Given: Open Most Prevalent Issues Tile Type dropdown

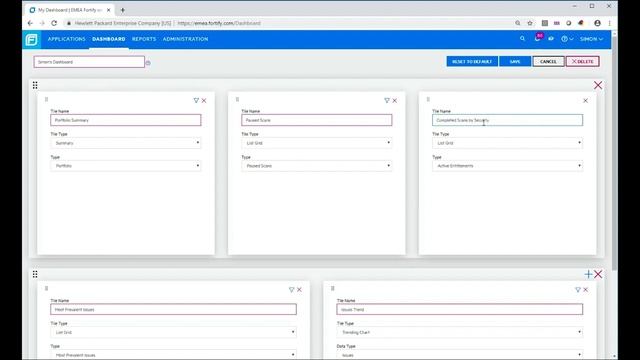Looking at the screenshot, I should pyautogui.click(x=173, y=332).
